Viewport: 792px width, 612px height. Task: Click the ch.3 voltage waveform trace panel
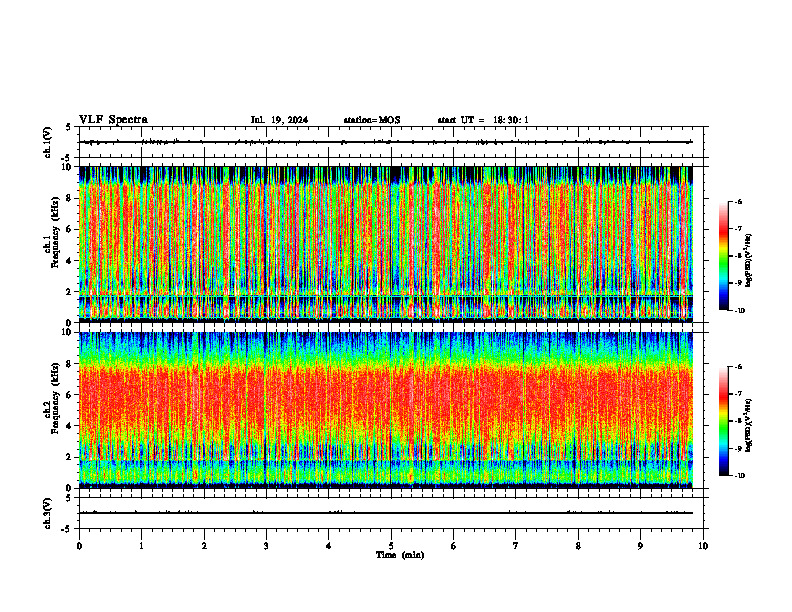pyautogui.click(x=391, y=513)
